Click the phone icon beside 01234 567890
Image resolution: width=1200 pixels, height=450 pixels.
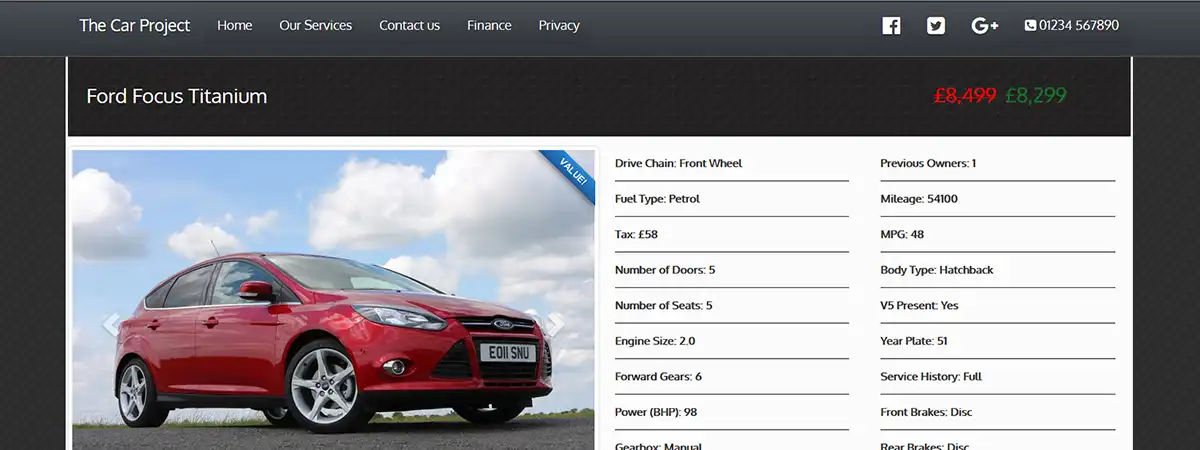pyautogui.click(x=1030, y=26)
